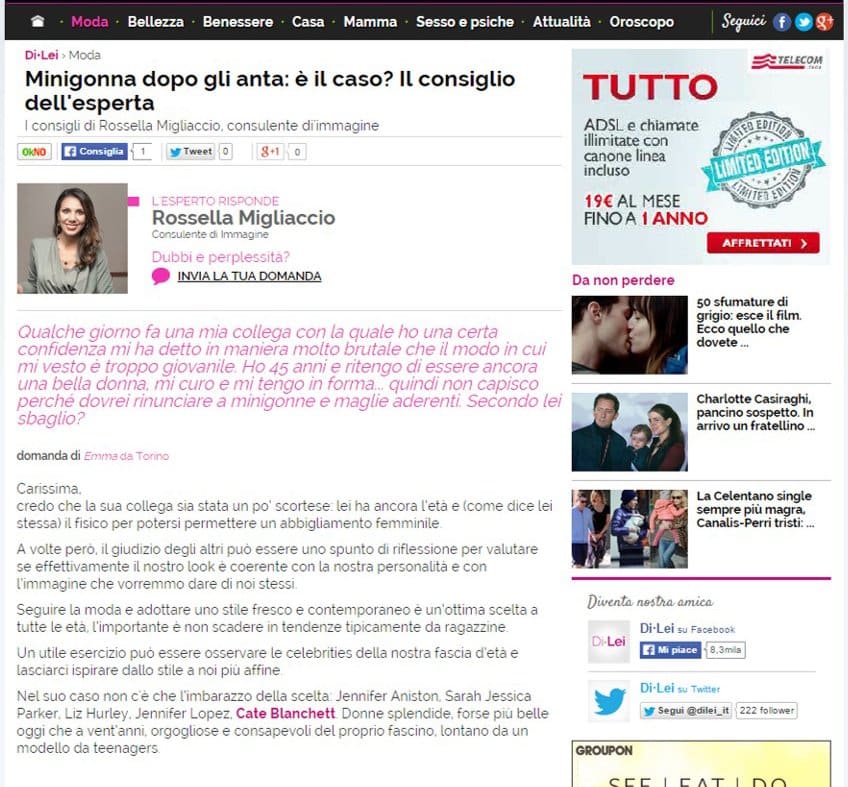Click the OKNO share button
Screen dimensions: 848x787
pyautogui.click(x=35, y=152)
